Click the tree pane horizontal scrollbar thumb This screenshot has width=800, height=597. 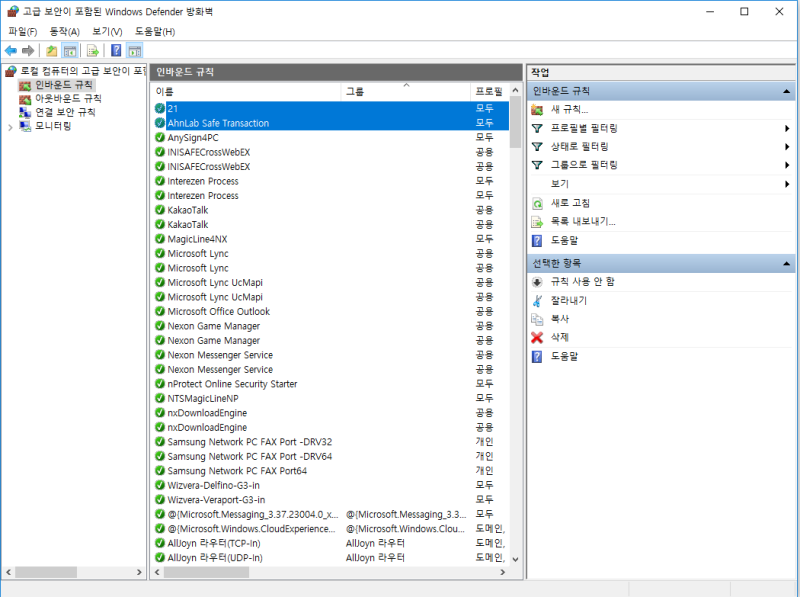point(46,573)
